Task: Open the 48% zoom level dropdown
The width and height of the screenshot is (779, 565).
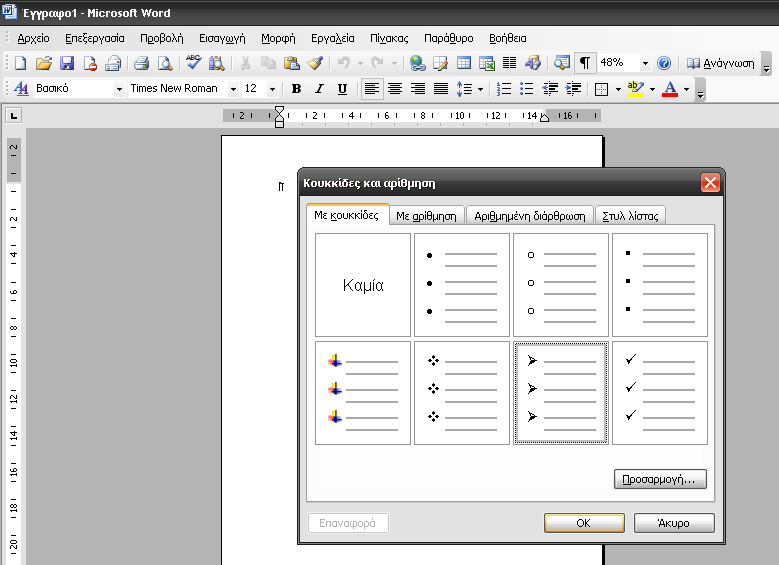Action: 645,63
